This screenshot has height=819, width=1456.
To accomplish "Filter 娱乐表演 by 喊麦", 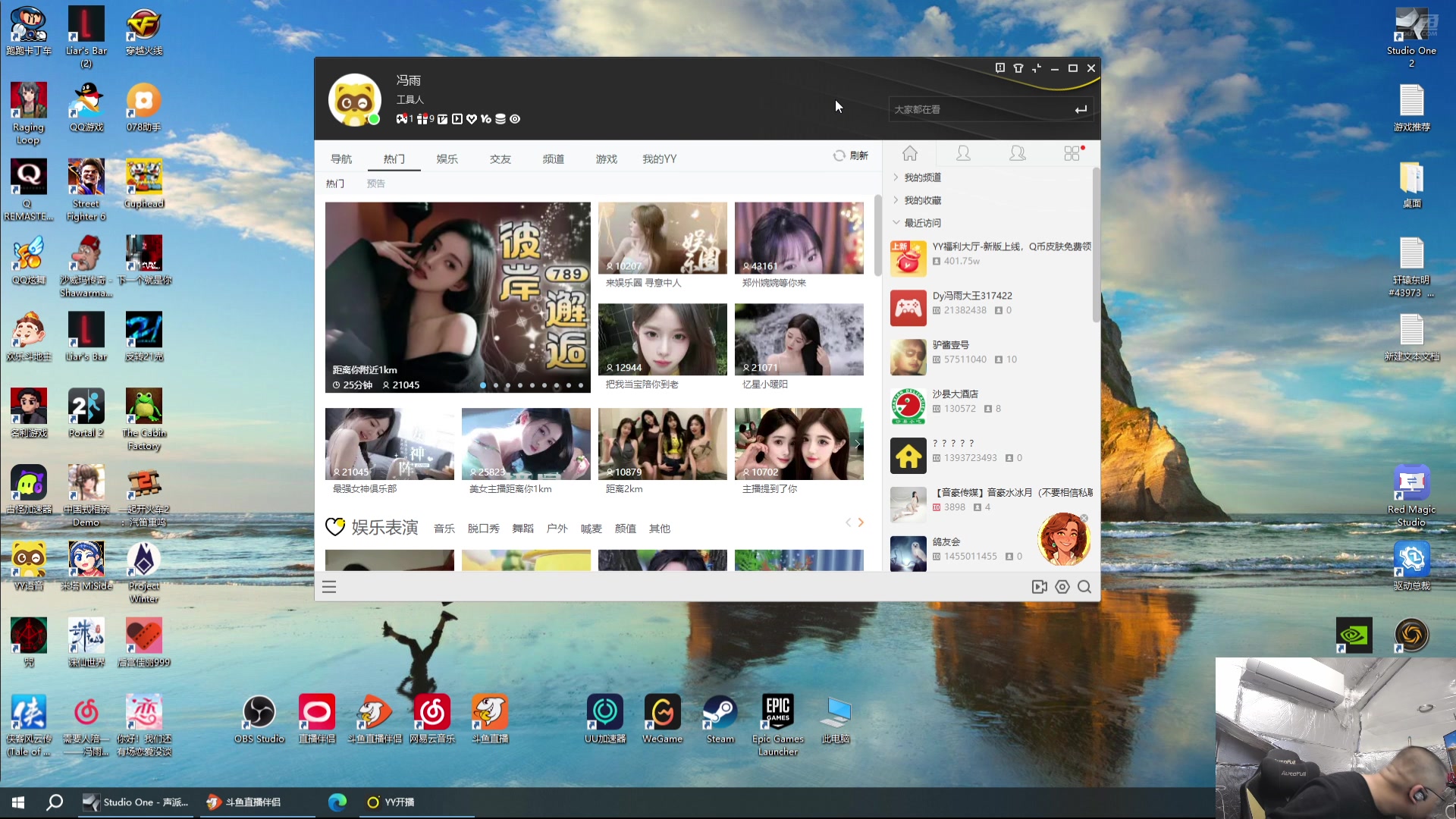I will coord(591,529).
